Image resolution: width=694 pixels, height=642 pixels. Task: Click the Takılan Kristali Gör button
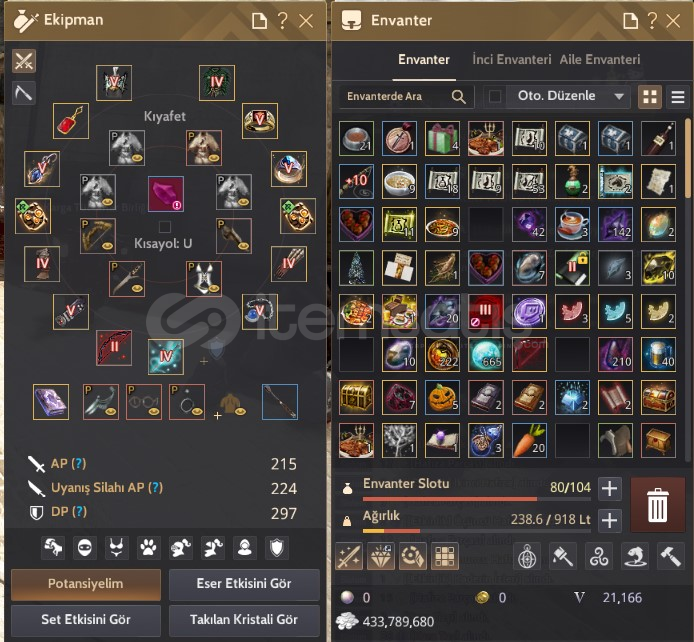[244, 619]
